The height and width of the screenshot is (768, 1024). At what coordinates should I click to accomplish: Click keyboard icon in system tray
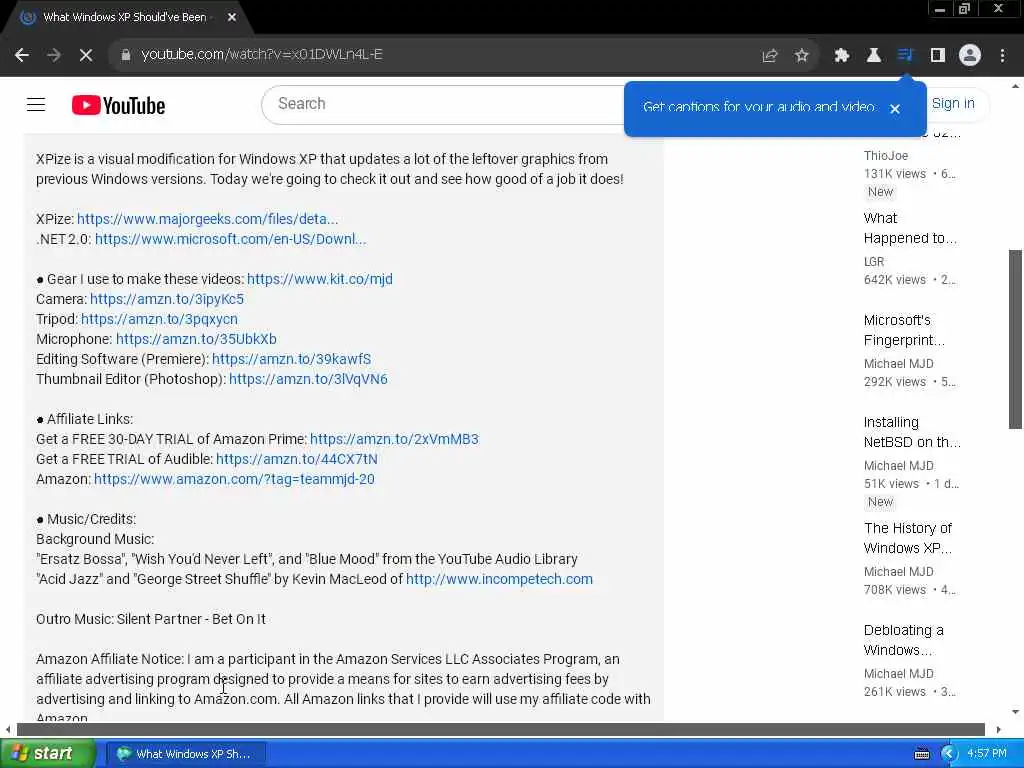point(921,754)
